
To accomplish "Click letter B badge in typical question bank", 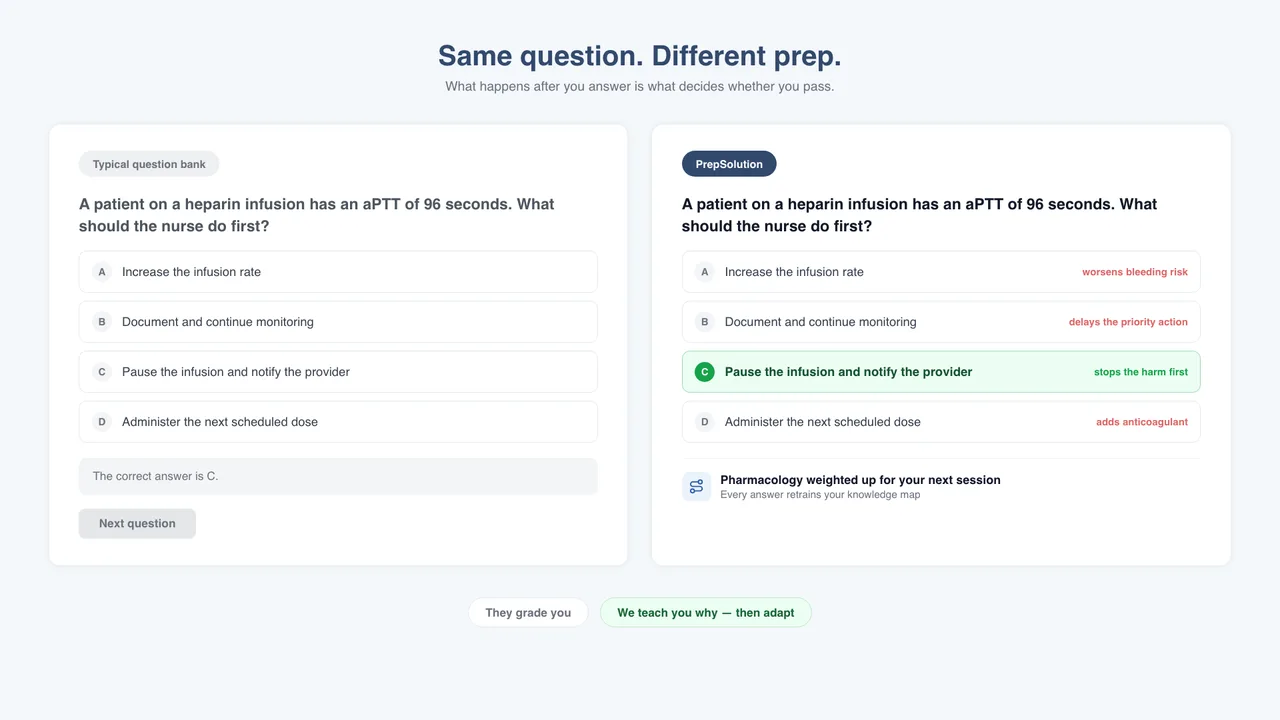I will tap(102, 322).
